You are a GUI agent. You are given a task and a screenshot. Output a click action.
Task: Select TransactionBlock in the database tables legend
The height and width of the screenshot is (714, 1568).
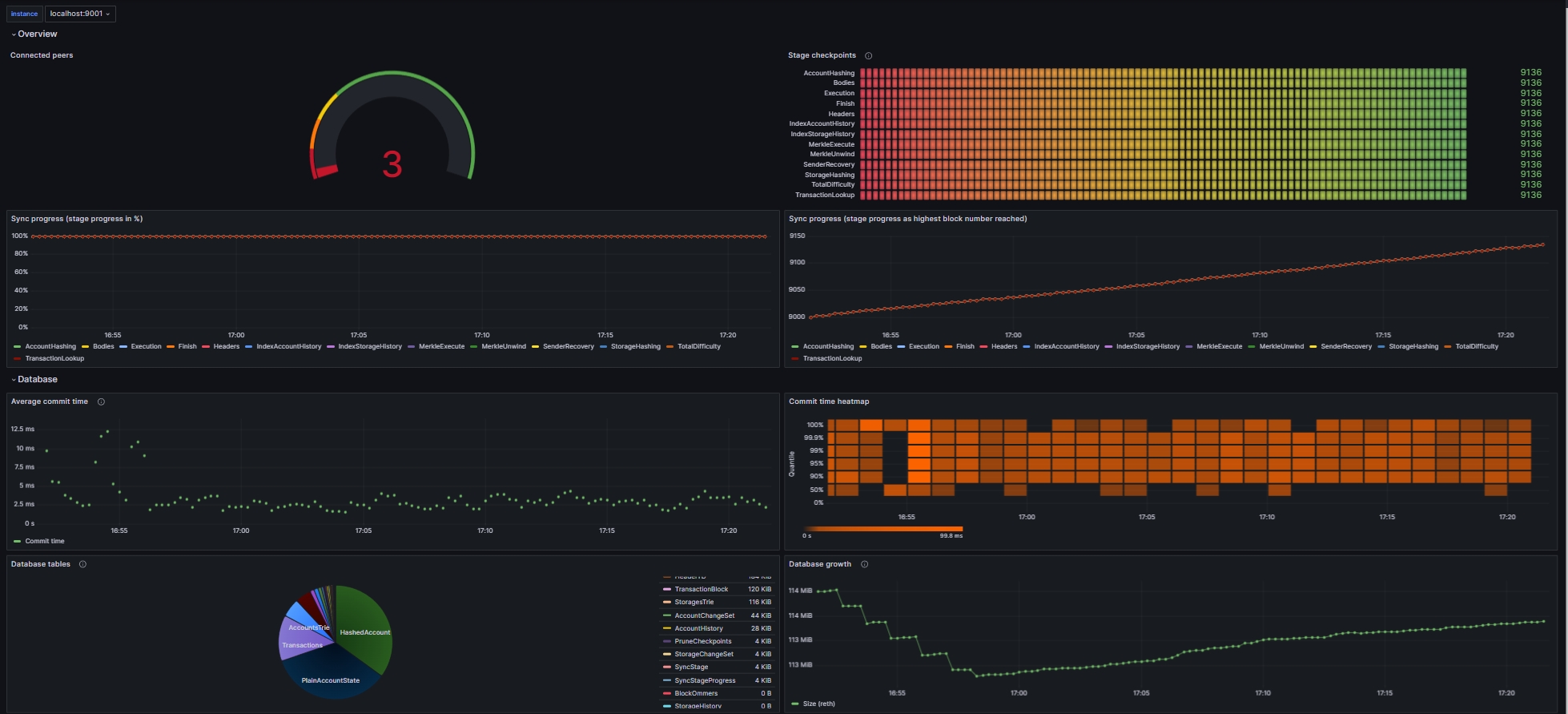point(701,589)
